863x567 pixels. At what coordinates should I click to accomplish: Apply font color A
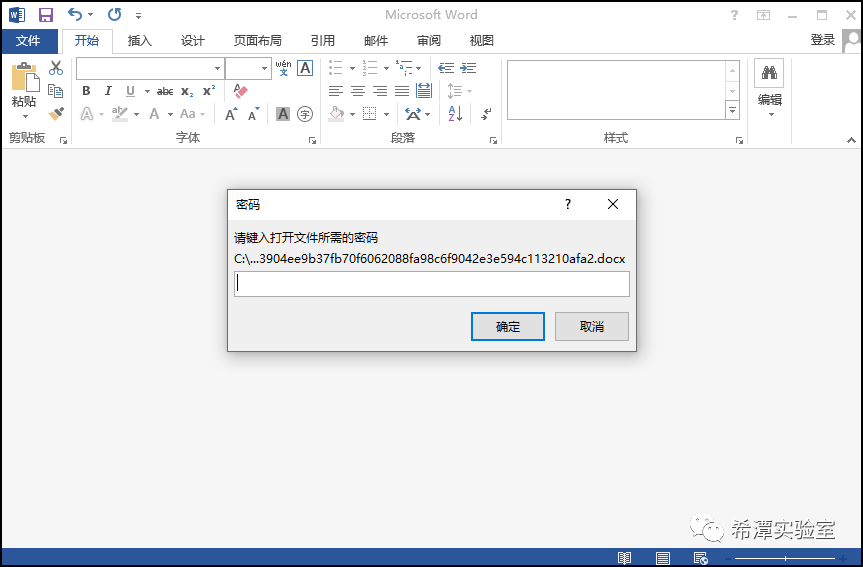point(155,114)
